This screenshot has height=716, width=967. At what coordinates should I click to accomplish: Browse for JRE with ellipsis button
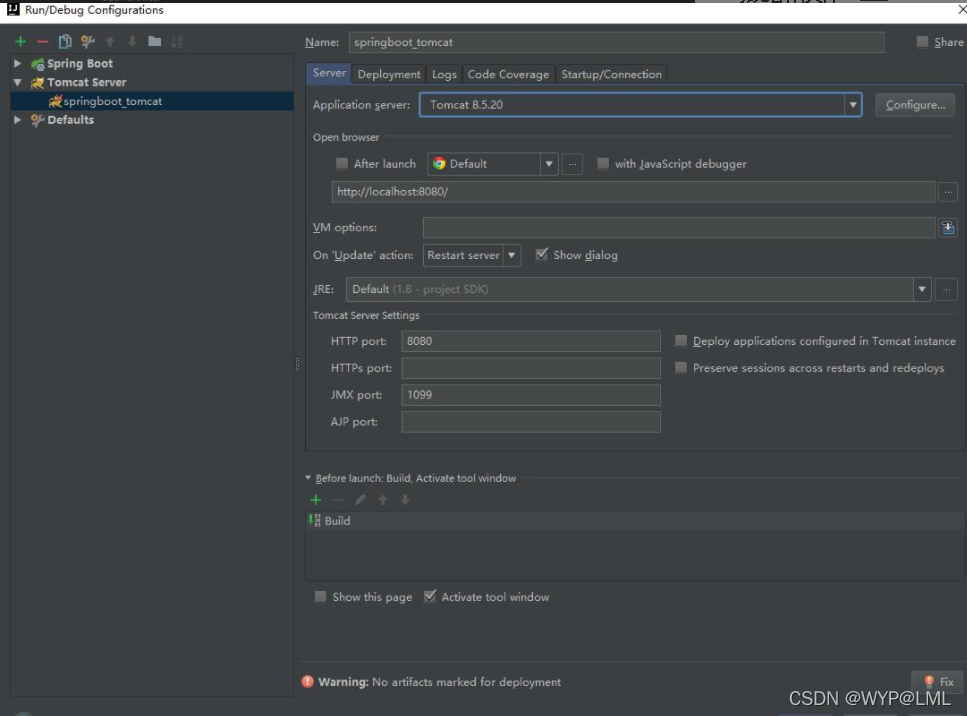coord(946,289)
